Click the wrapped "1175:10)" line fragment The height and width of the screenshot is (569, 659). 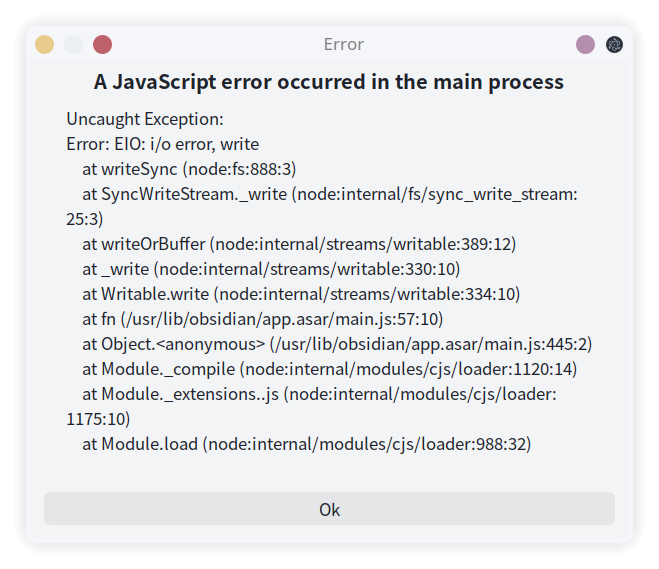[98, 419]
